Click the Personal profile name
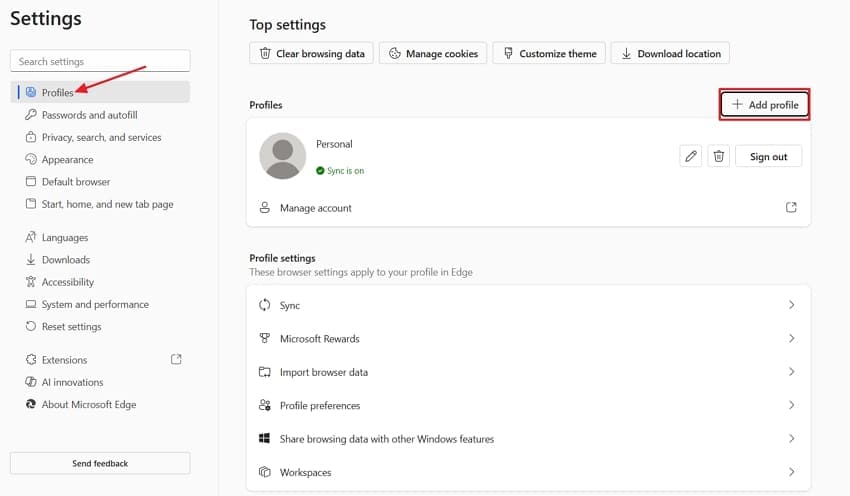This screenshot has height=496, width=850. (334, 144)
